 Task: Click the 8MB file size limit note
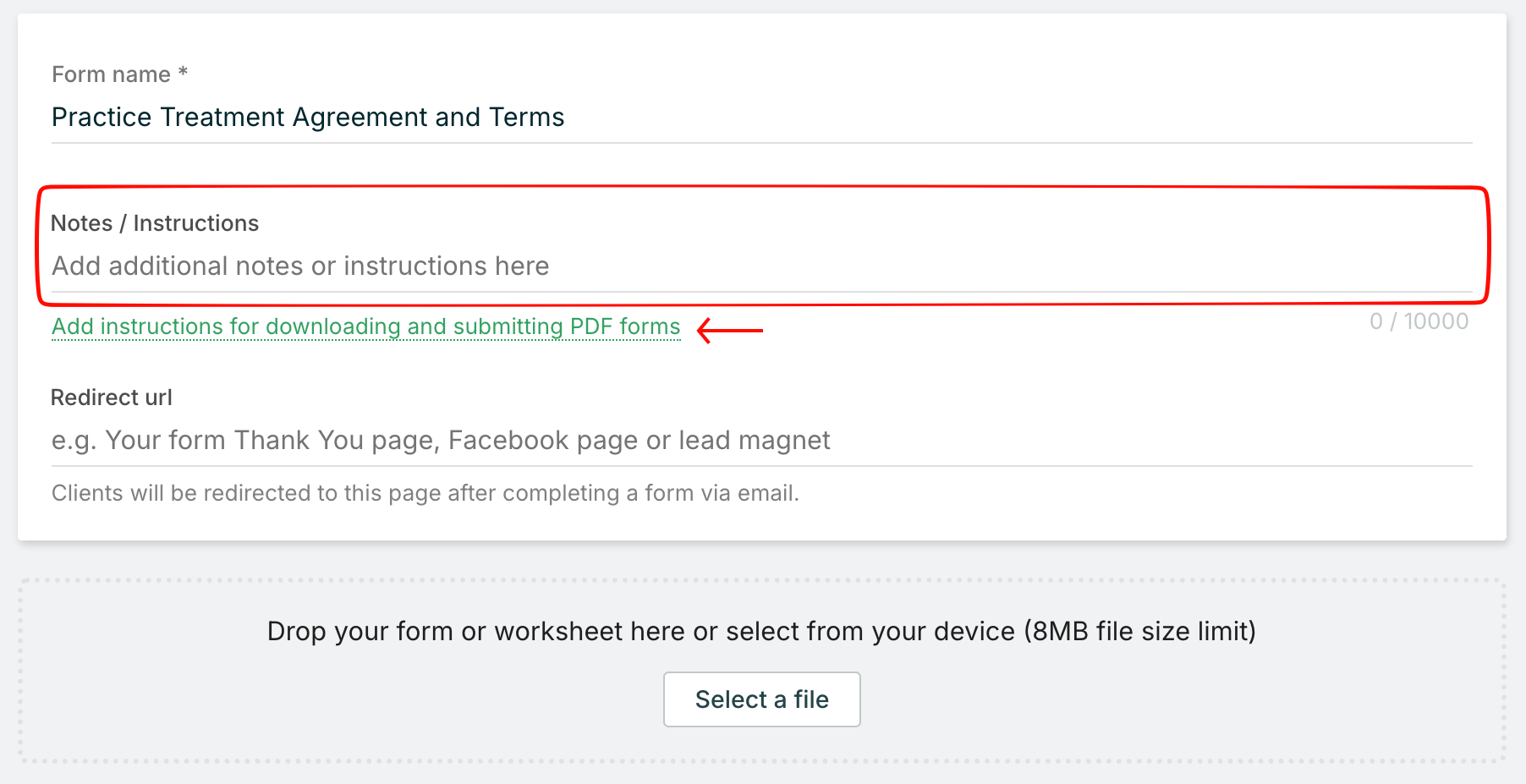pos(1140,632)
